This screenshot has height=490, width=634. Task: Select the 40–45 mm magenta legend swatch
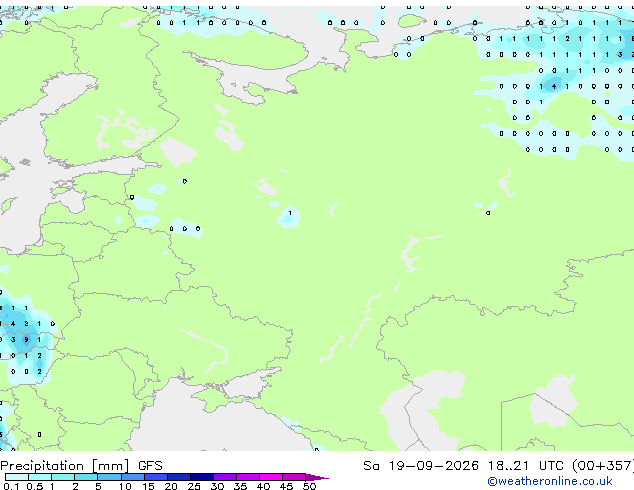pos(271,477)
